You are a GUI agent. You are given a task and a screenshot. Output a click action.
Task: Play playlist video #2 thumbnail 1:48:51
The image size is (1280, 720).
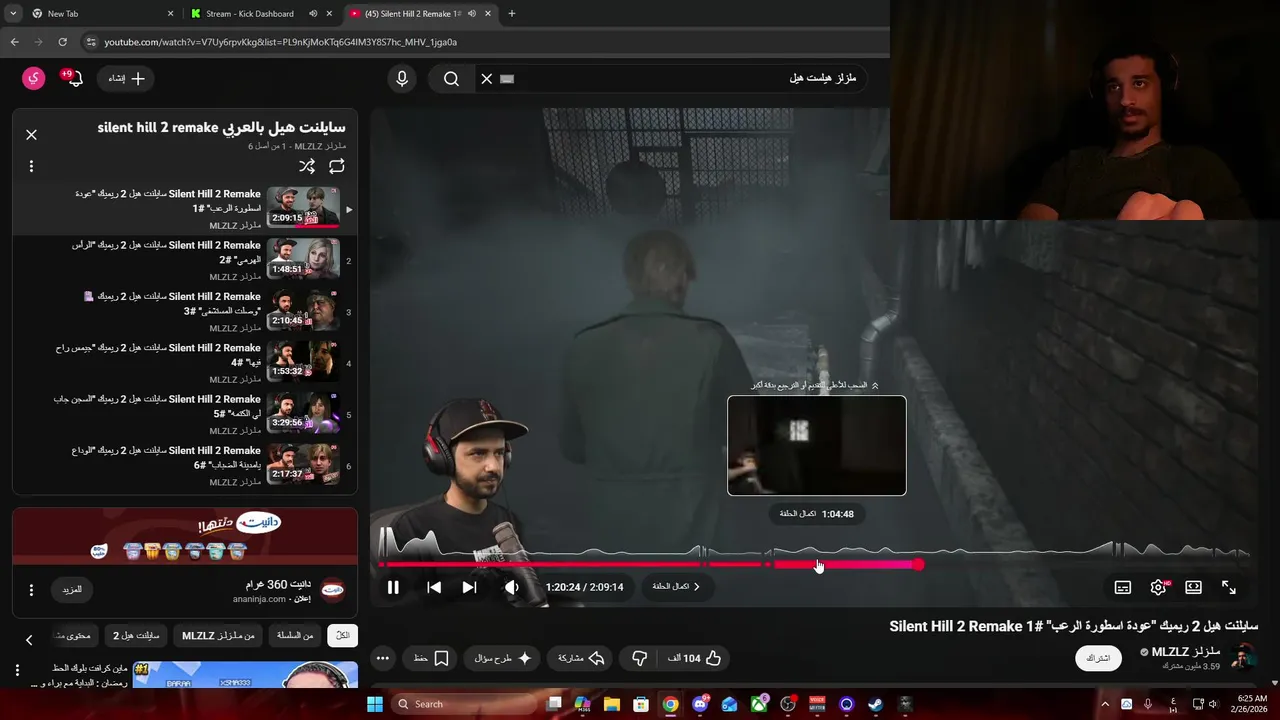303,258
